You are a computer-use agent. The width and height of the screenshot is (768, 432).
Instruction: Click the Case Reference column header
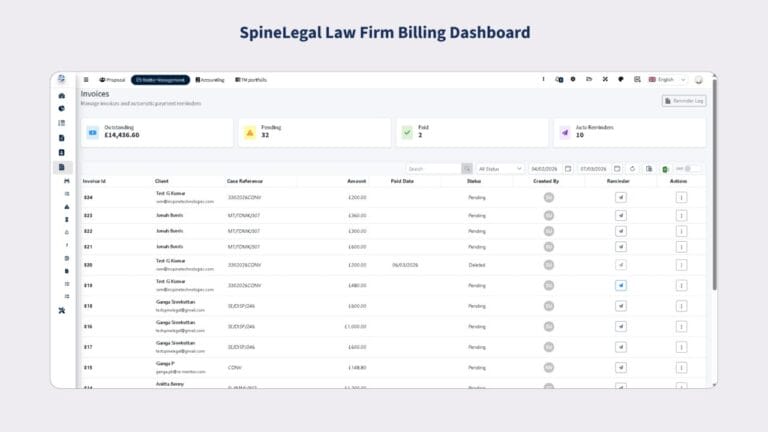tap(245, 181)
